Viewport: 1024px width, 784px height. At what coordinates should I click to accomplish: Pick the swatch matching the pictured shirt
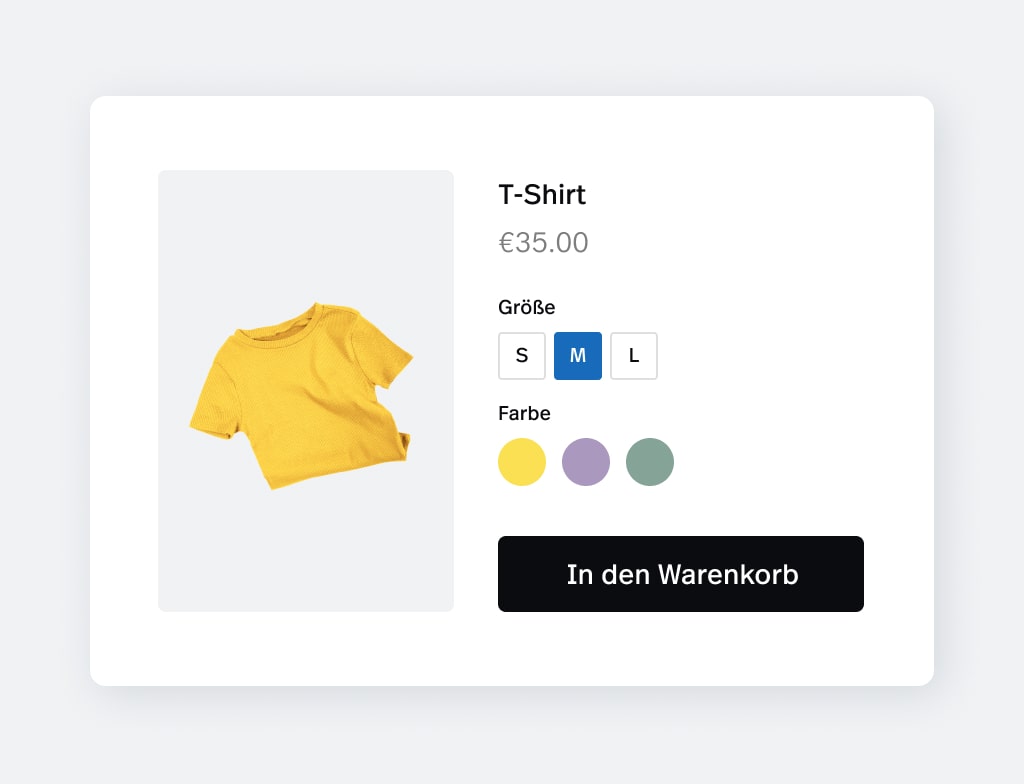click(x=522, y=462)
